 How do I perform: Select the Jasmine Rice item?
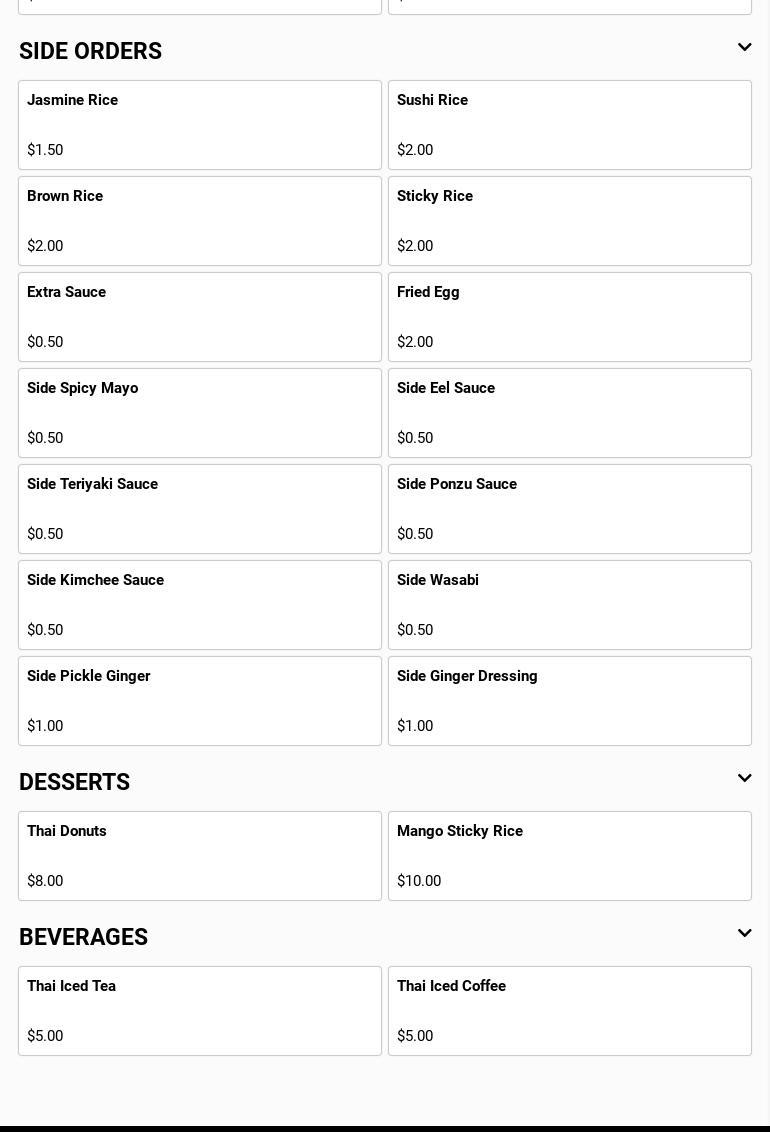coord(200,125)
